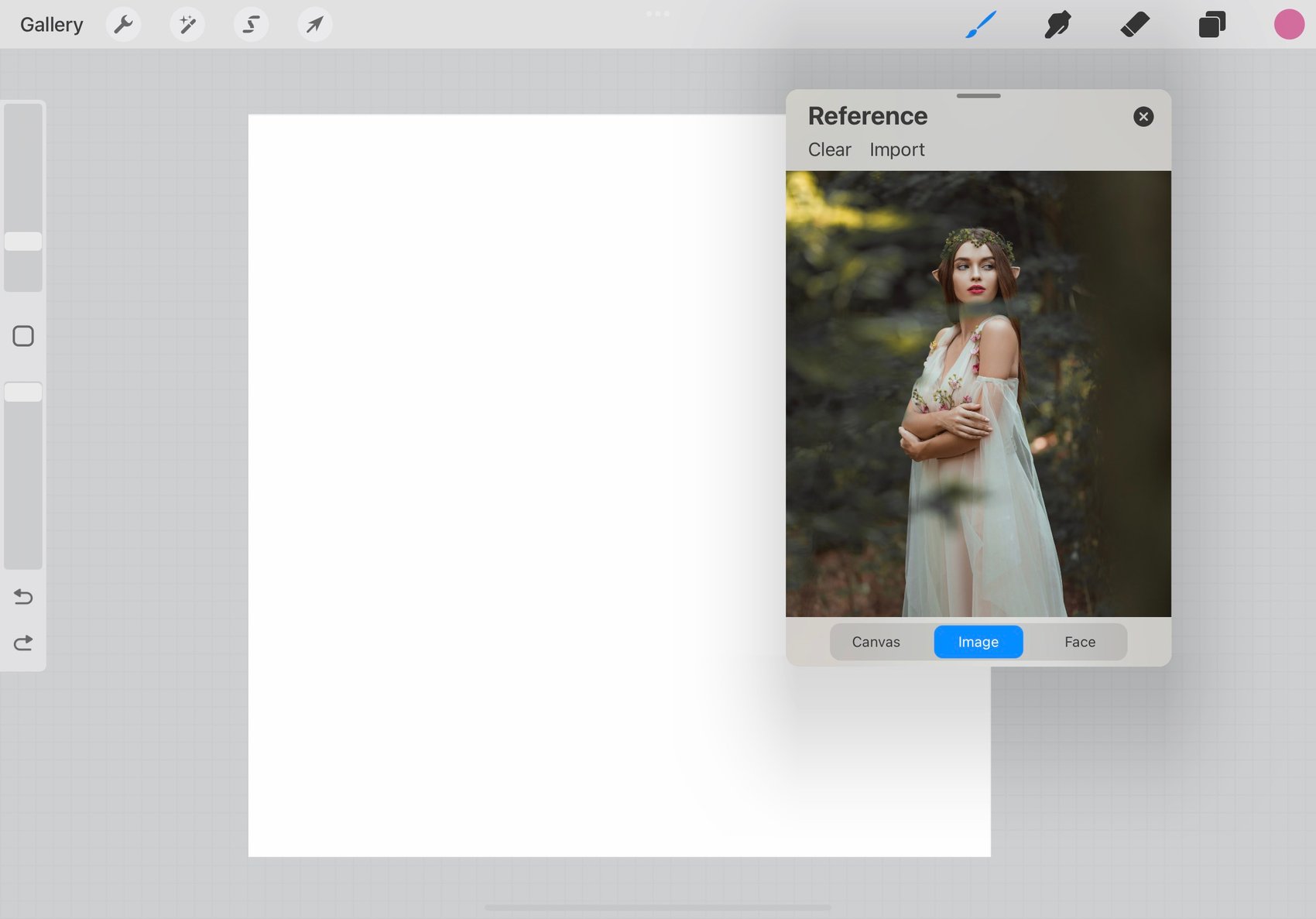Activate the Transform arrow tool
This screenshot has width=1316, height=919.
[314, 25]
